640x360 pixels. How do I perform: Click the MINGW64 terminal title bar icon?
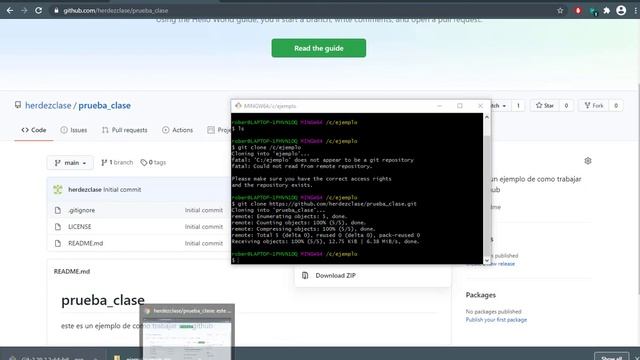(238, 106)
